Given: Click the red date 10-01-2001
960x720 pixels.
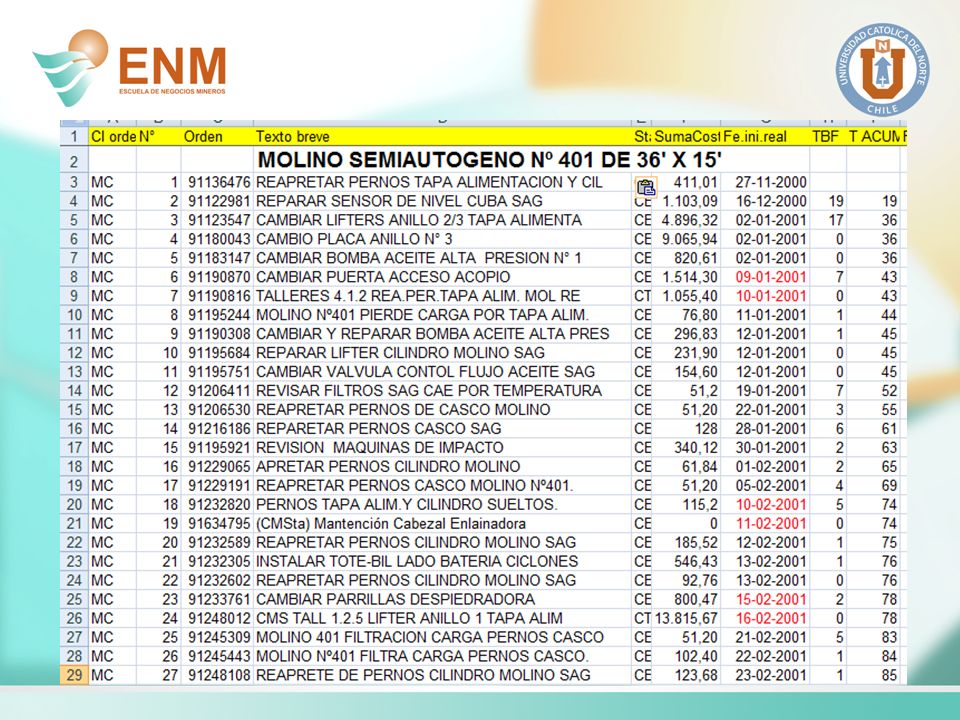Looking at the screenshot, I should pos(771,296).
